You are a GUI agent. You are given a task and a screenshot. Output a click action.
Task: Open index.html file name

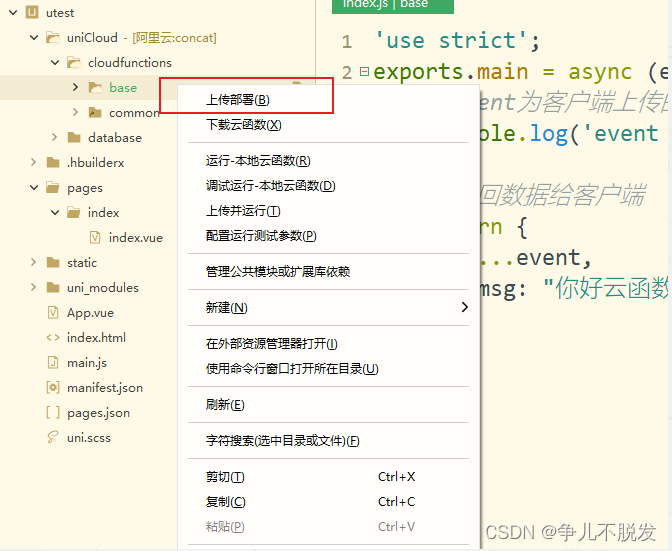(x=96, y=338)
